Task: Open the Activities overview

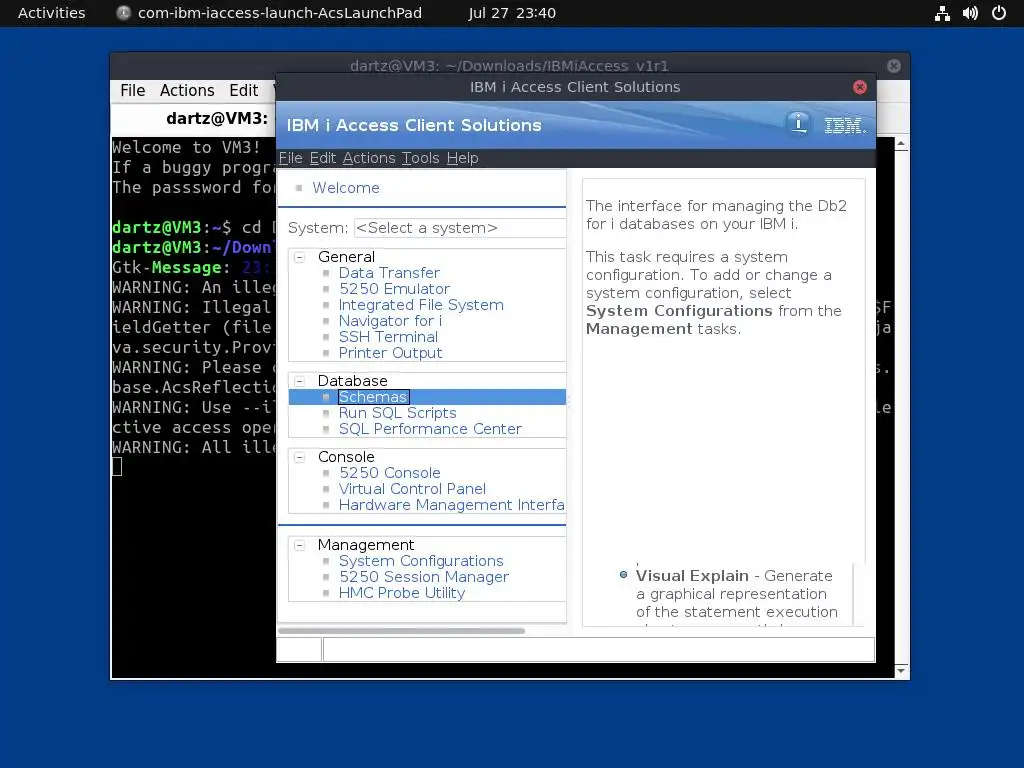Action: (52, 13)
